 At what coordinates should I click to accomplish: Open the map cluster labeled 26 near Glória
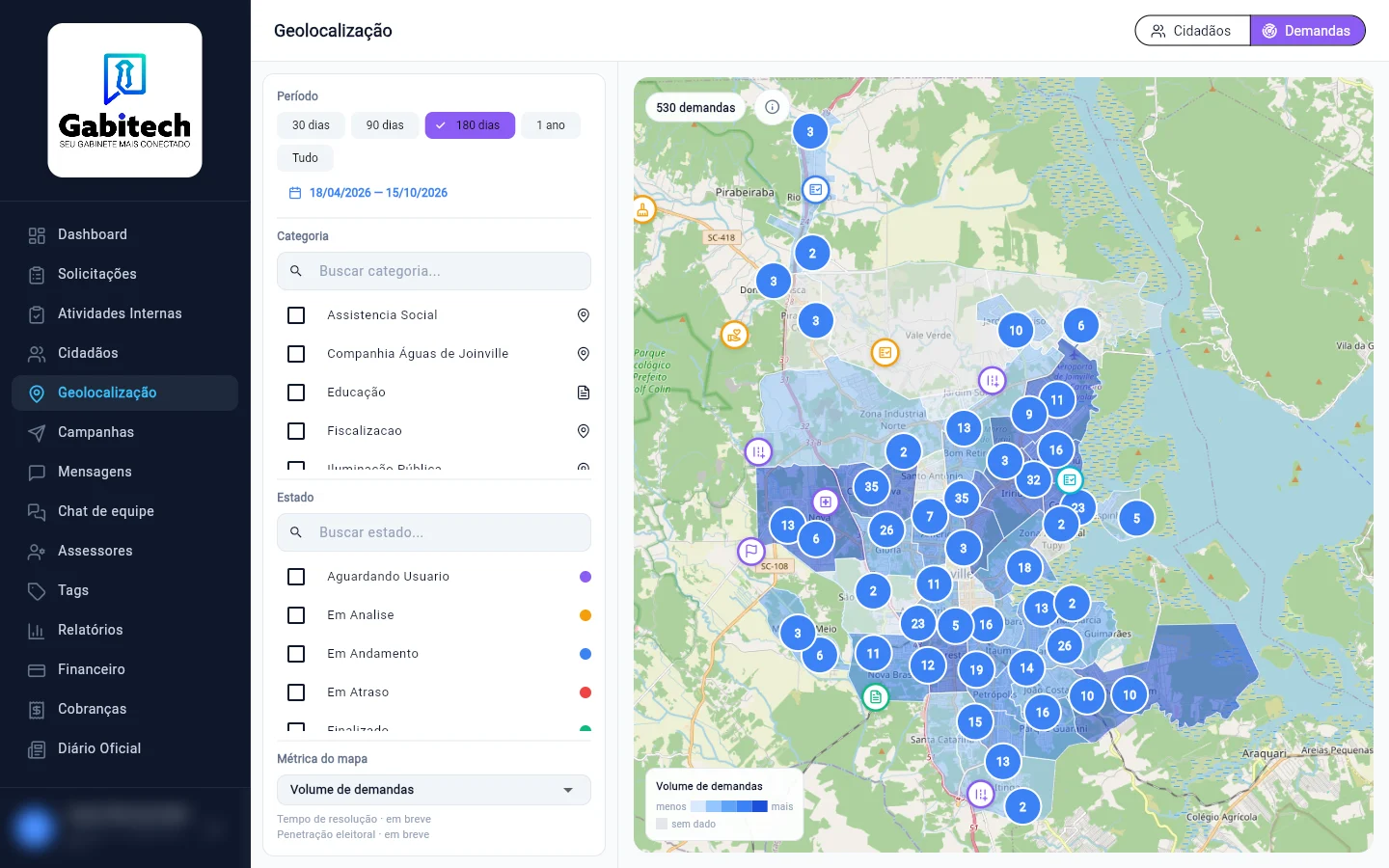pyautogui.click(x=886, y=529)
